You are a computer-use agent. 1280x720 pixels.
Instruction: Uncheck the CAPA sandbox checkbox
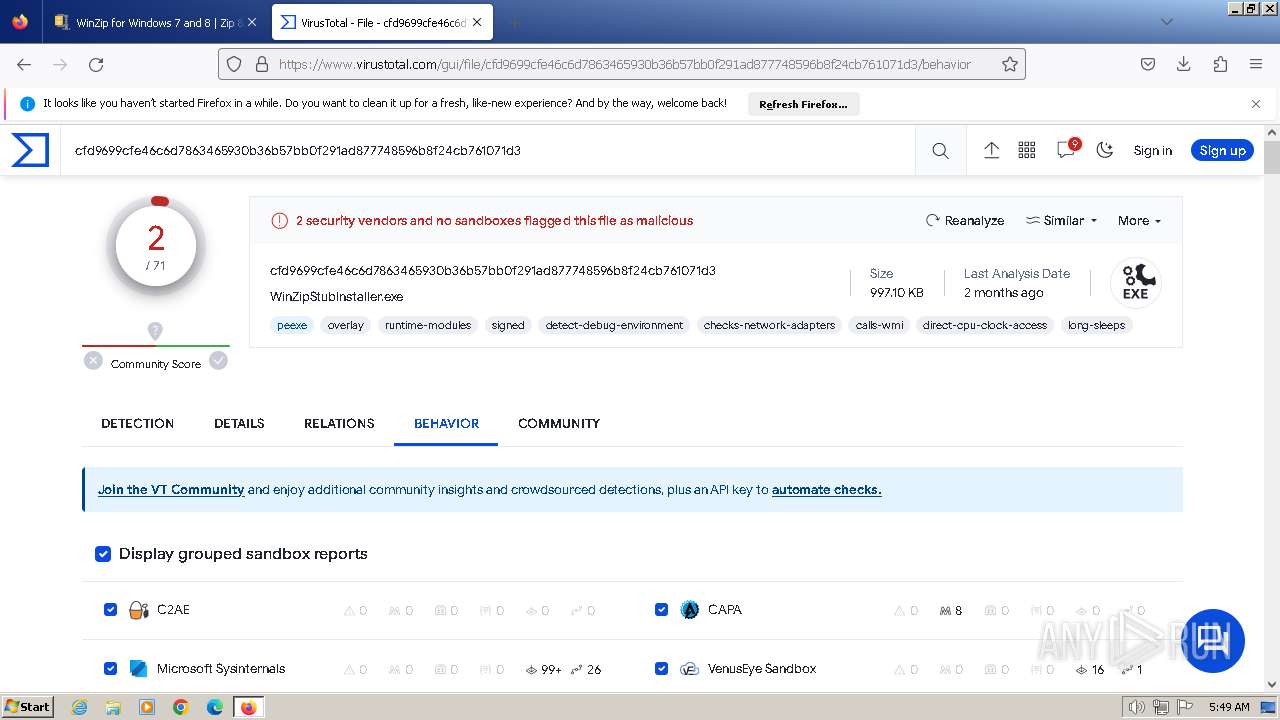(661, 609)
